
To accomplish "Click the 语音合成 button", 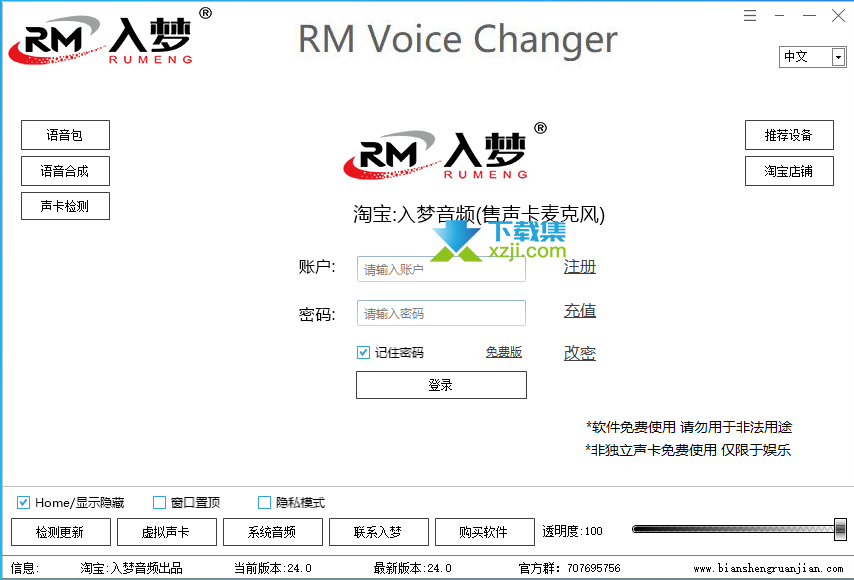I will (x=65, y=171).
